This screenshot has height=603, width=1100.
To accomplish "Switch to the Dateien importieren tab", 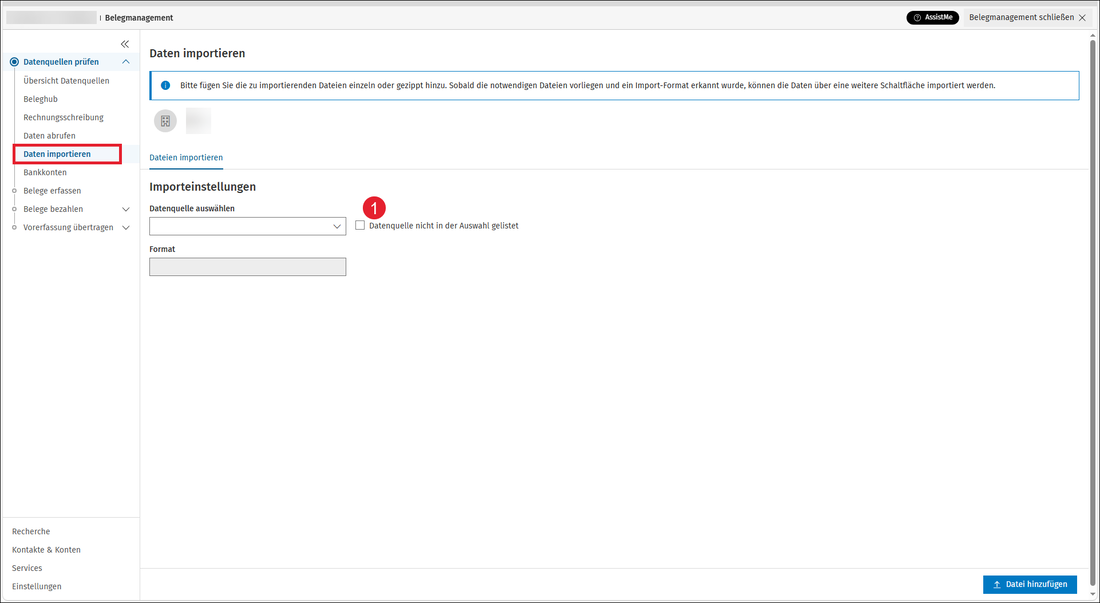I will [x=186, y=158].
